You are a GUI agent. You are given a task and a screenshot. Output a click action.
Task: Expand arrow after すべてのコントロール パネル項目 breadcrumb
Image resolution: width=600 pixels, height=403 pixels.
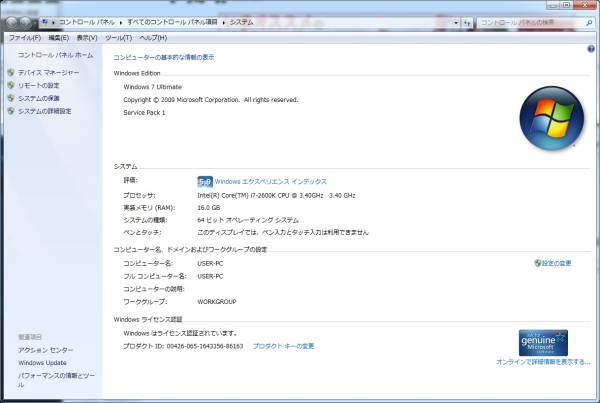coord(223,23)
